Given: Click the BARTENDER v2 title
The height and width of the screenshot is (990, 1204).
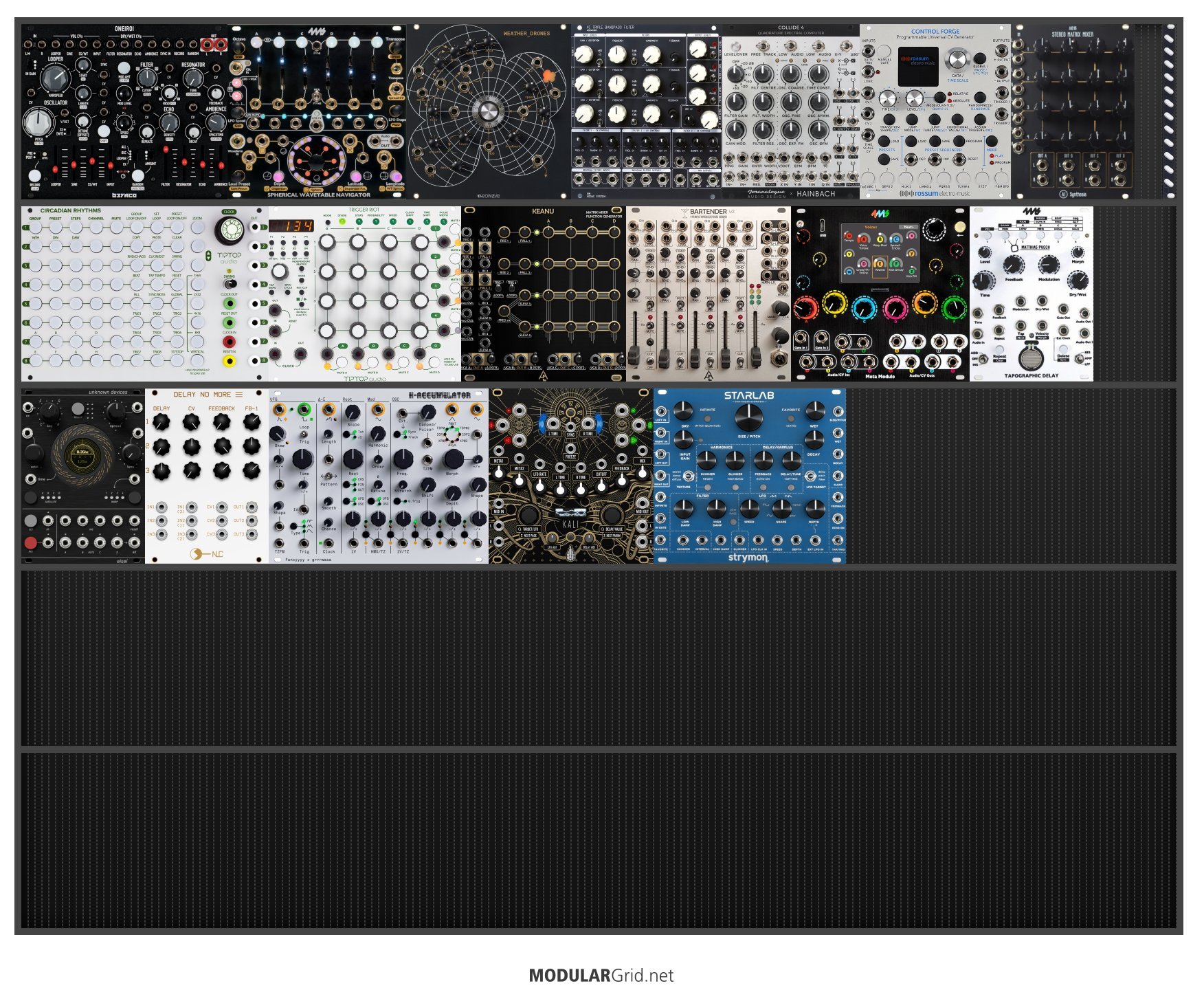Looking at the screenshot, I should [x=712, y=212].
